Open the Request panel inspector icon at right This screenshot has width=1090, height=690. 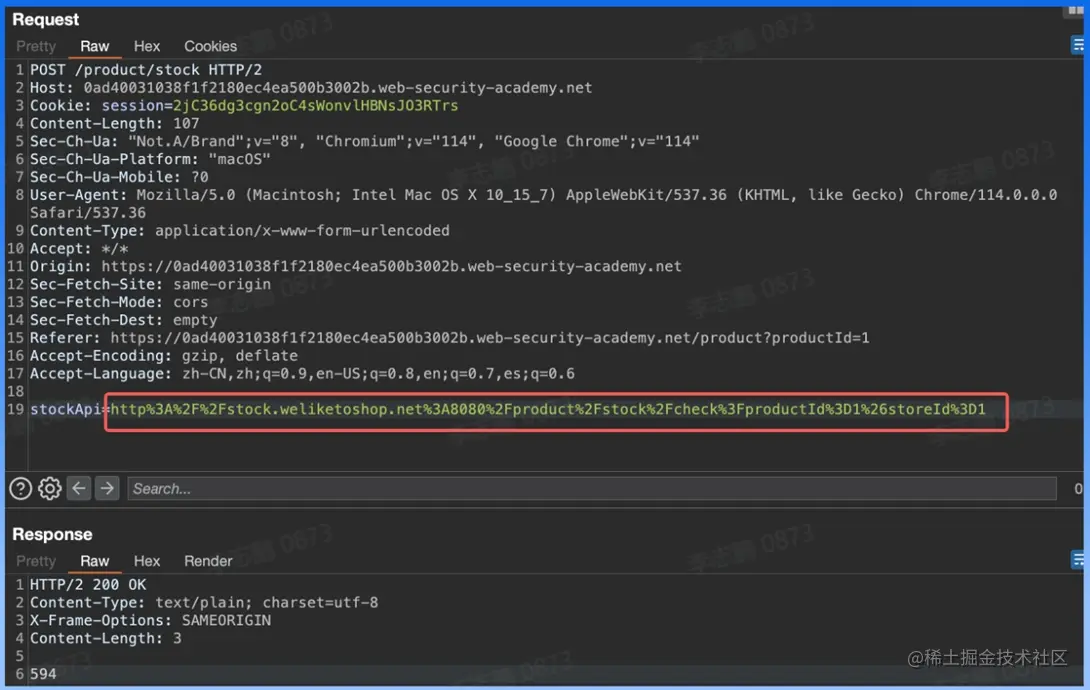[x=1078, y=45]
